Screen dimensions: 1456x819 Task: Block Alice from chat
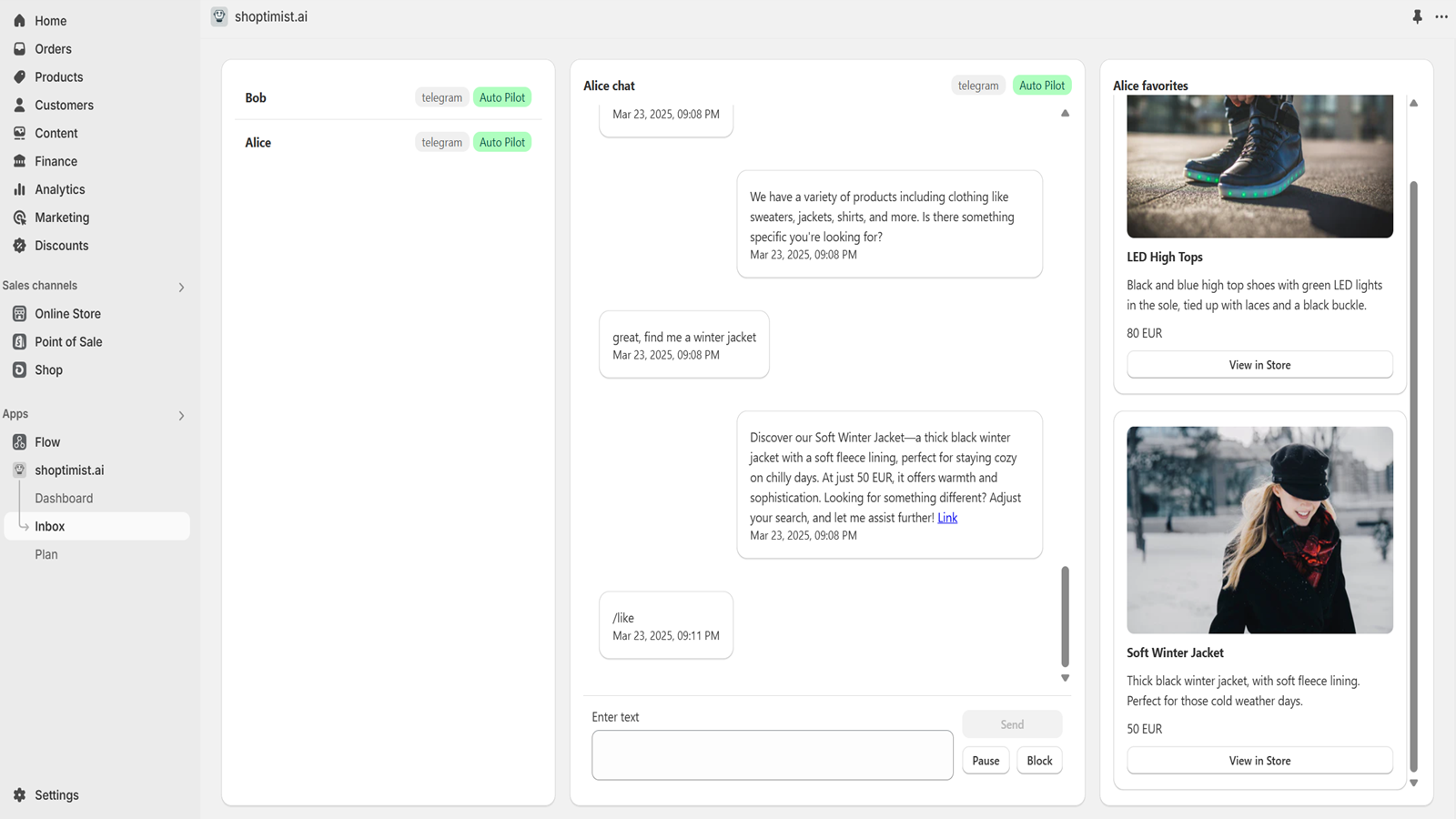click(x=1039, y=761)
